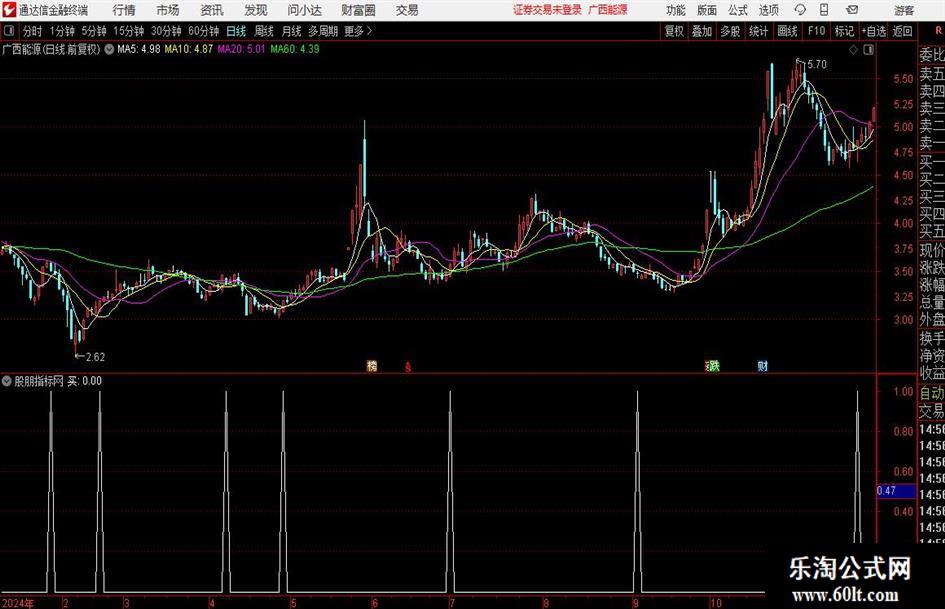Select the 周线 weekly chart tab
The height and width of the screenshot is (609, 945).
pos(263,31)
